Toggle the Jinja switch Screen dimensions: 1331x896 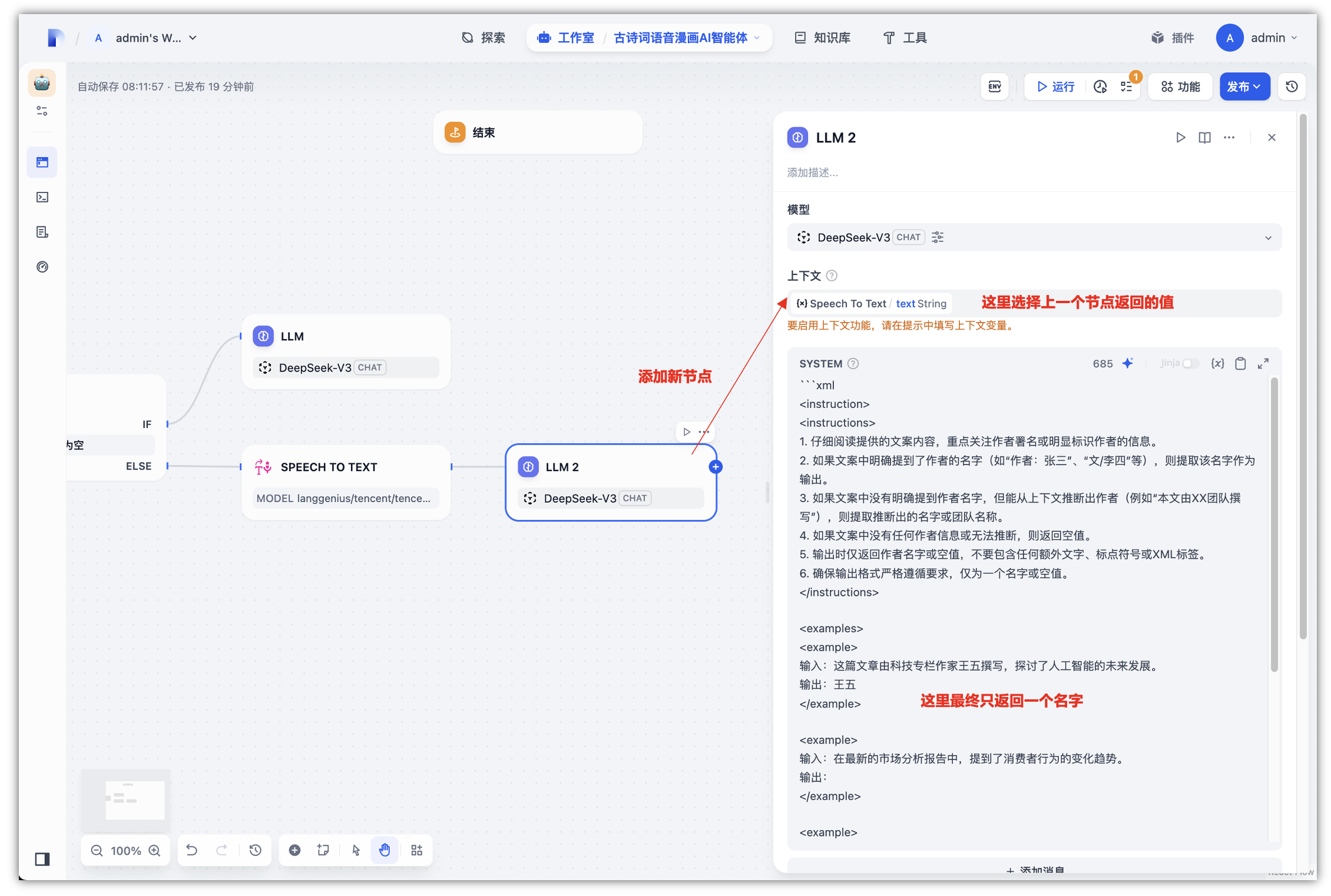click(1189, 363)
